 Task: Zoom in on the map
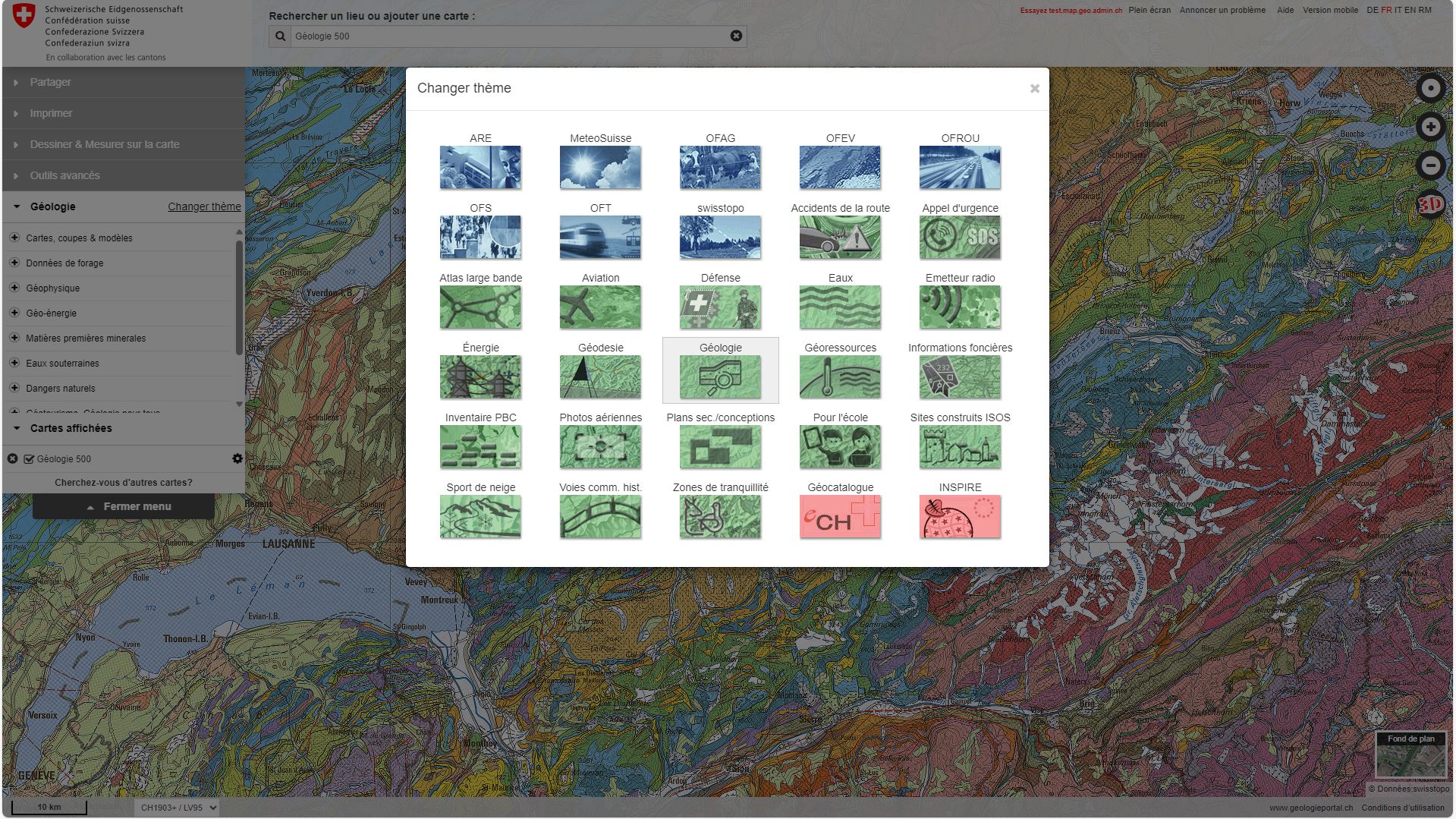1430,127
